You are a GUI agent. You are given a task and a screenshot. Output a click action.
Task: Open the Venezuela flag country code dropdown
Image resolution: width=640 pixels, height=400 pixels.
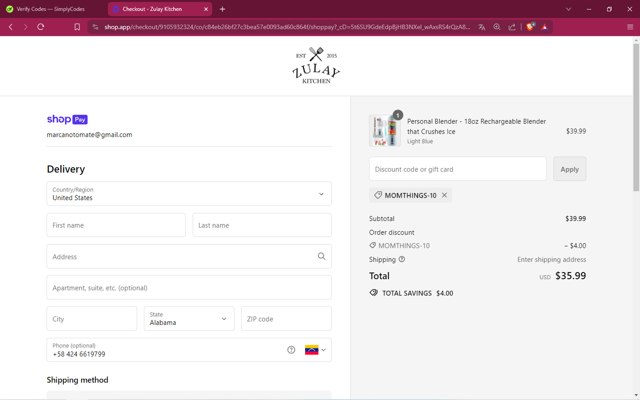[315, 350]
